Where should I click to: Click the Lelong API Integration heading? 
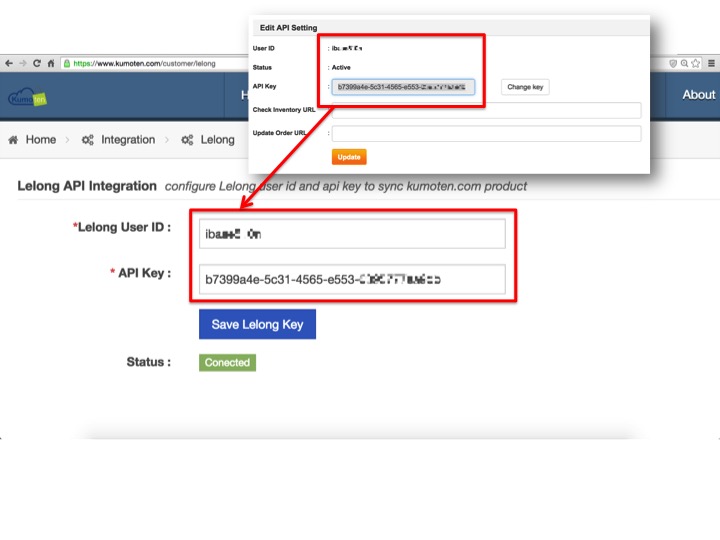pyautogui.click(x=87, y=186)
